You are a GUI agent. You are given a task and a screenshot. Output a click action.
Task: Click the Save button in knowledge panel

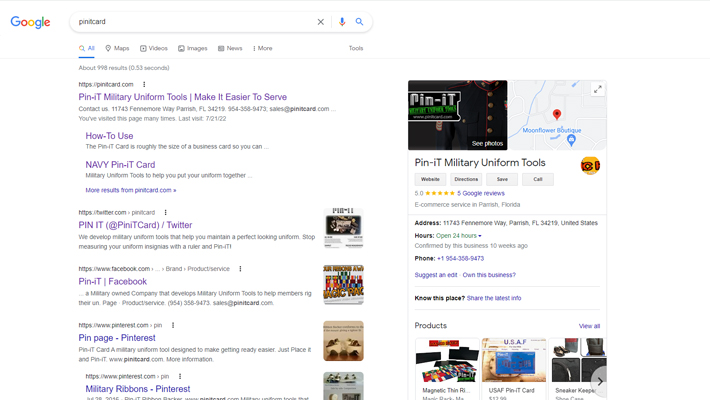502,179
